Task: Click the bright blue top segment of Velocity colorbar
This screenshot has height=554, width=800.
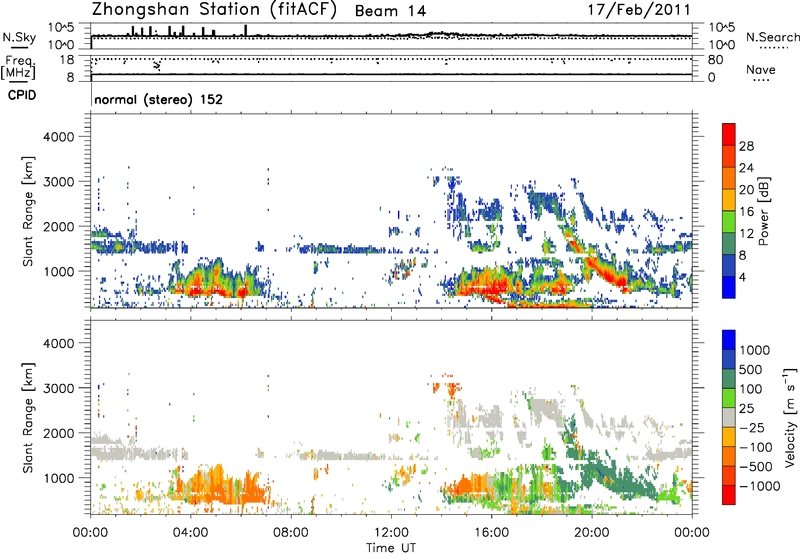Action: tap(729, 340)
